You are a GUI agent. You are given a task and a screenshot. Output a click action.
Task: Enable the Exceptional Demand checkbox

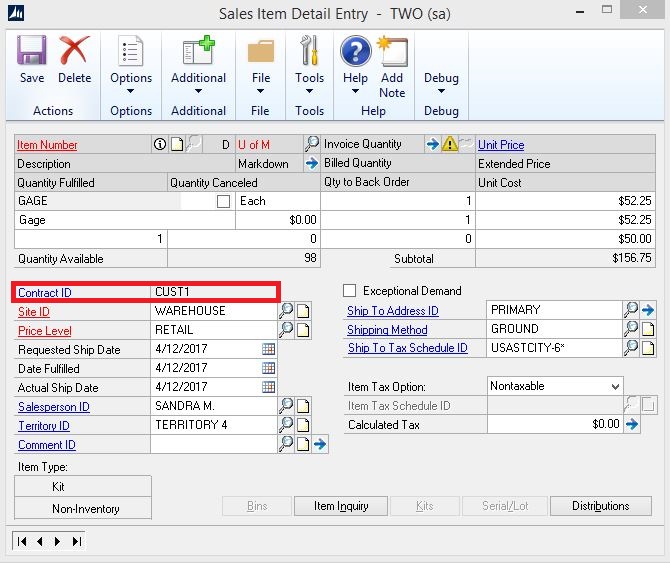tap(350, 290)
